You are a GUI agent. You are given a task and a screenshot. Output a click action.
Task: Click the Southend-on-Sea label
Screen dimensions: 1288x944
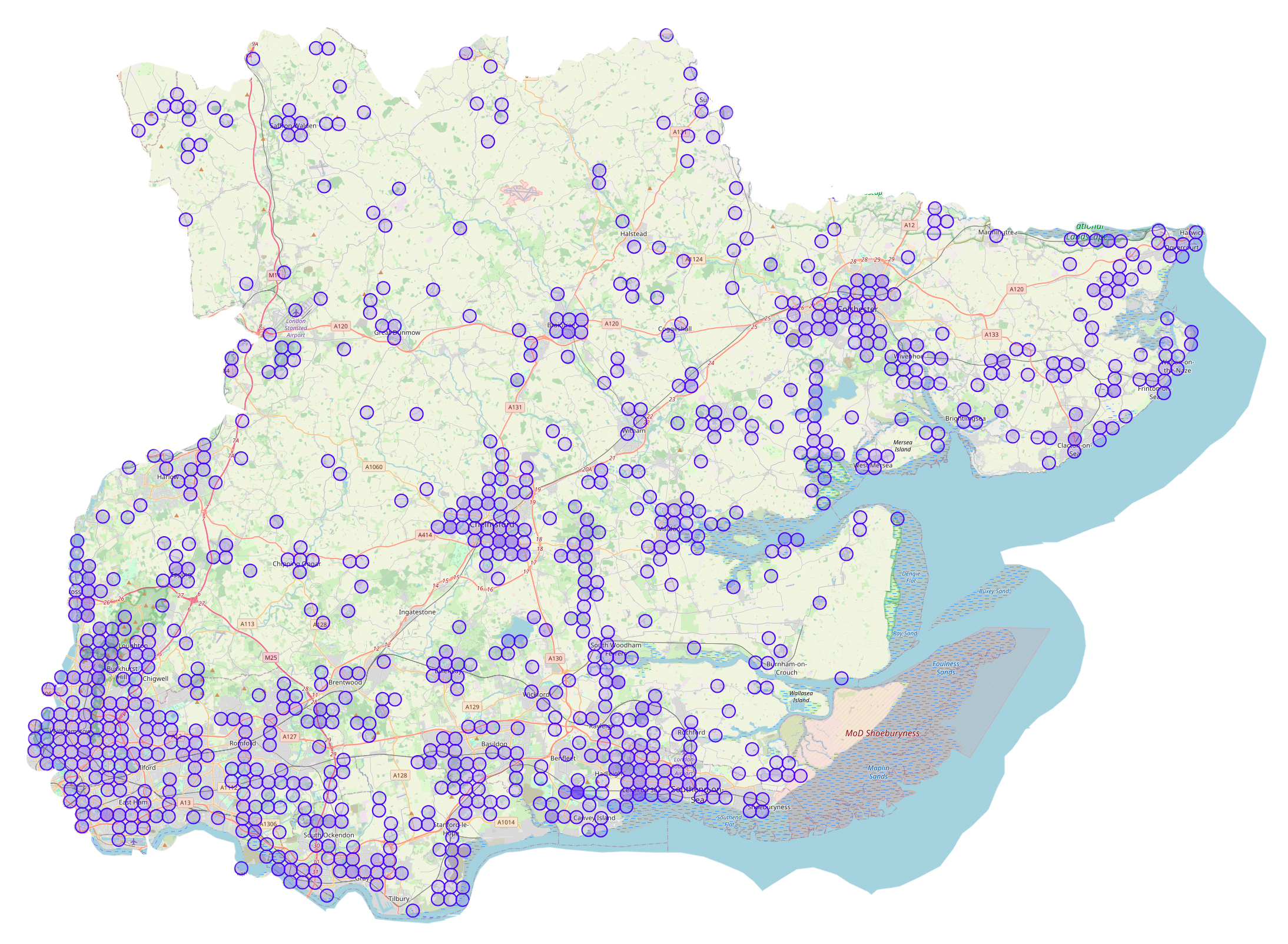[697, 794]
